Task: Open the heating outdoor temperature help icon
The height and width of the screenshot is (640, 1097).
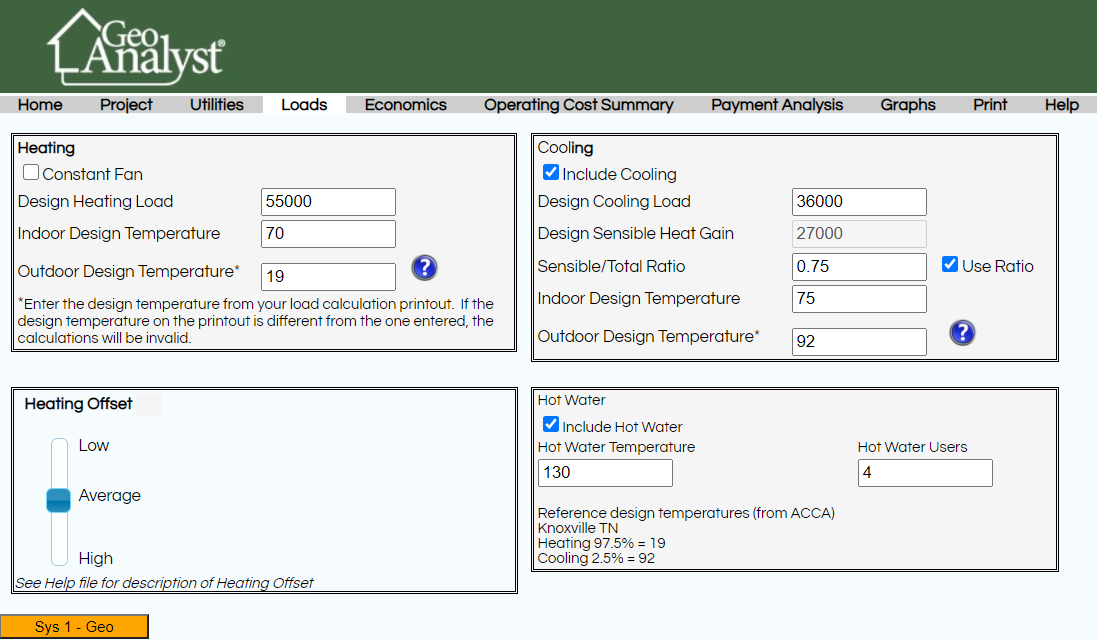Action: [x=424, y=268]
